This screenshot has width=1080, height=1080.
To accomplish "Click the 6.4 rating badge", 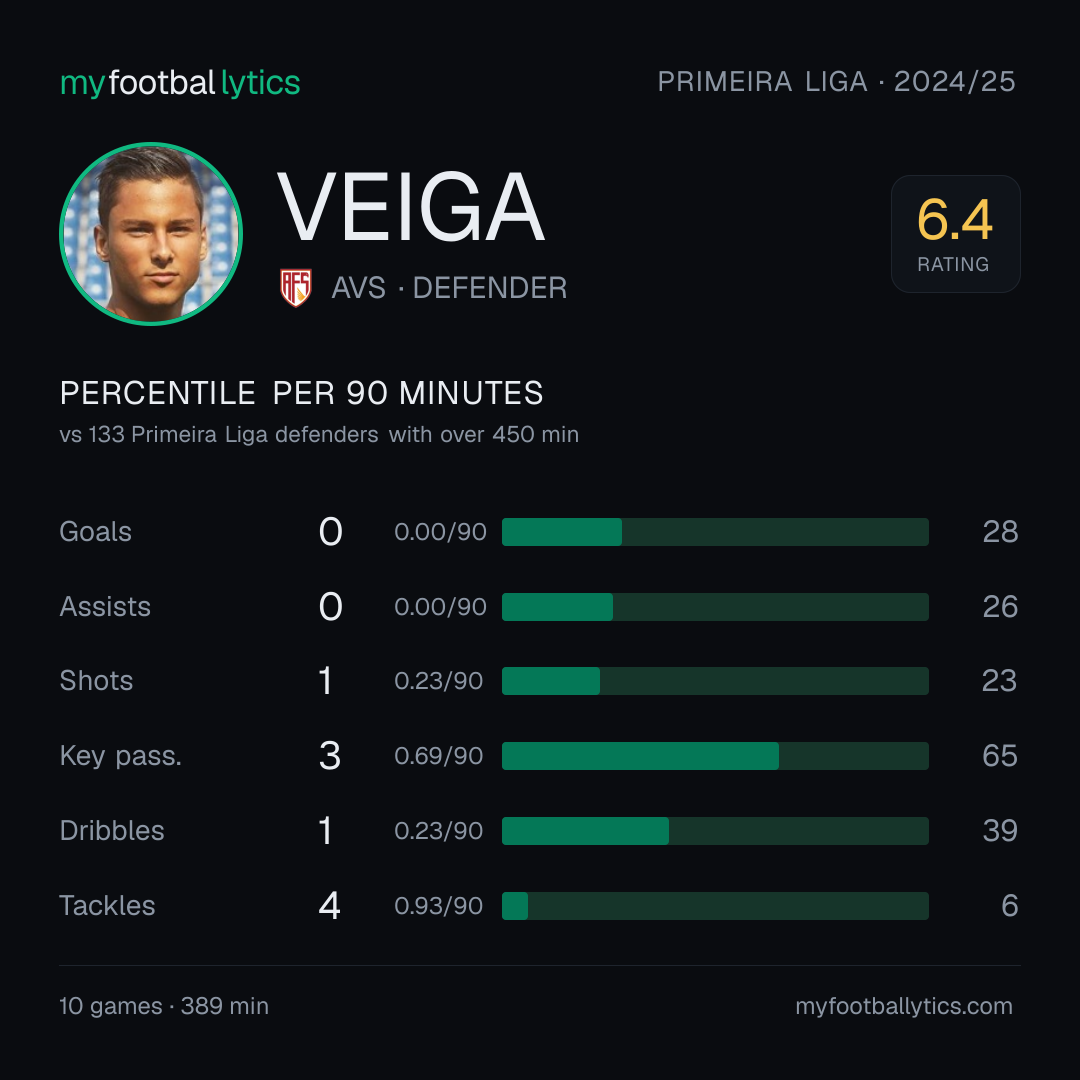I will (955, 233).
